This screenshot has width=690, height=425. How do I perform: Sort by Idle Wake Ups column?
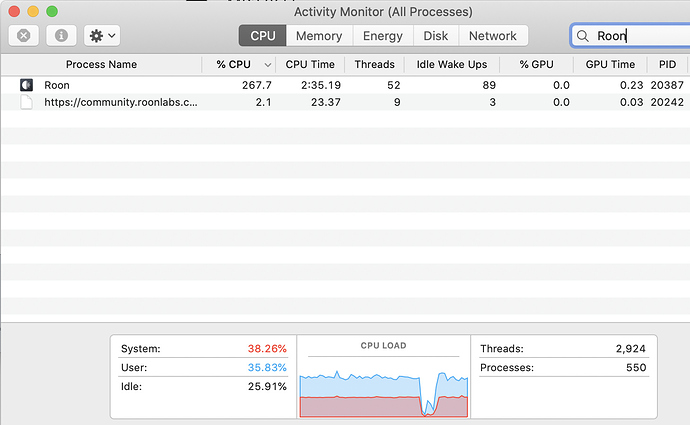coord(452,65)
